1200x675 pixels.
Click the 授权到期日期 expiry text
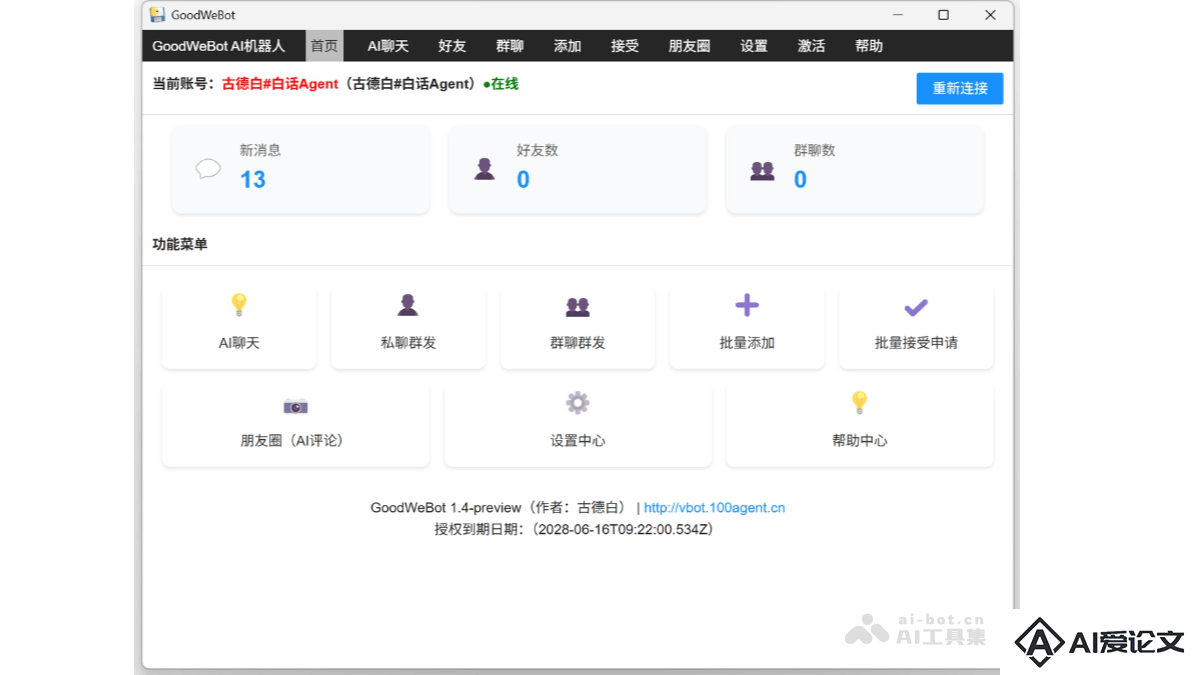574,529
